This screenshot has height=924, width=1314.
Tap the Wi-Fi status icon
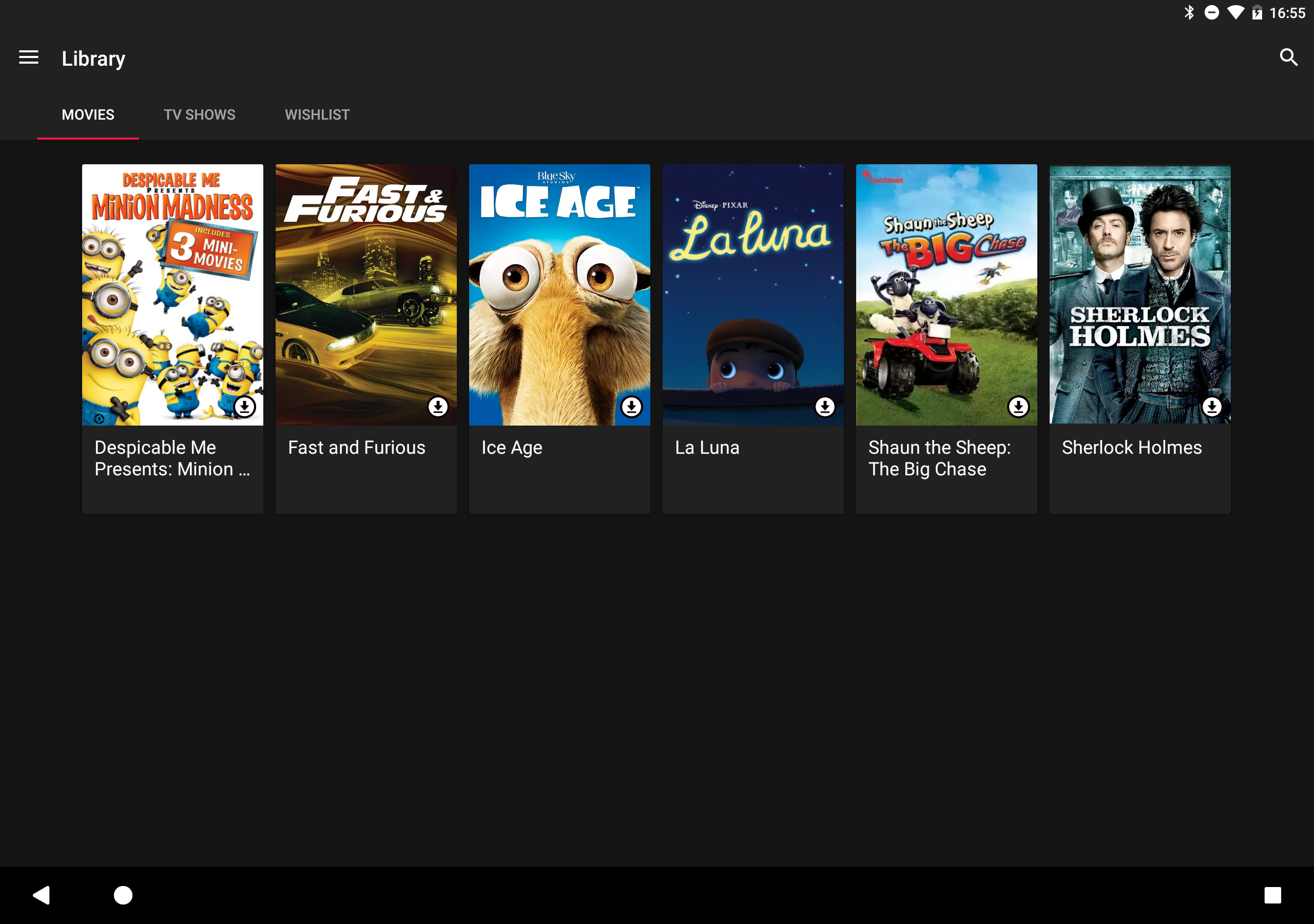(x=1235, y=13)
